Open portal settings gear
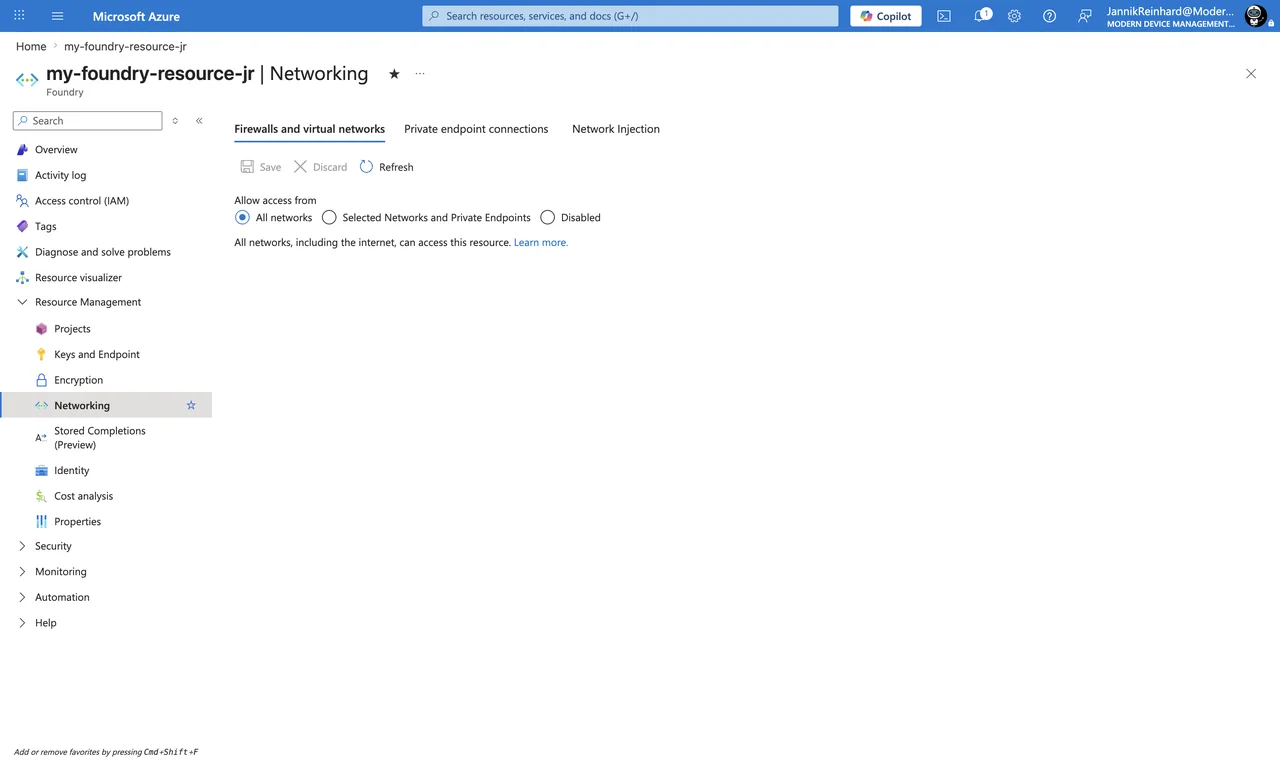 1014,16
